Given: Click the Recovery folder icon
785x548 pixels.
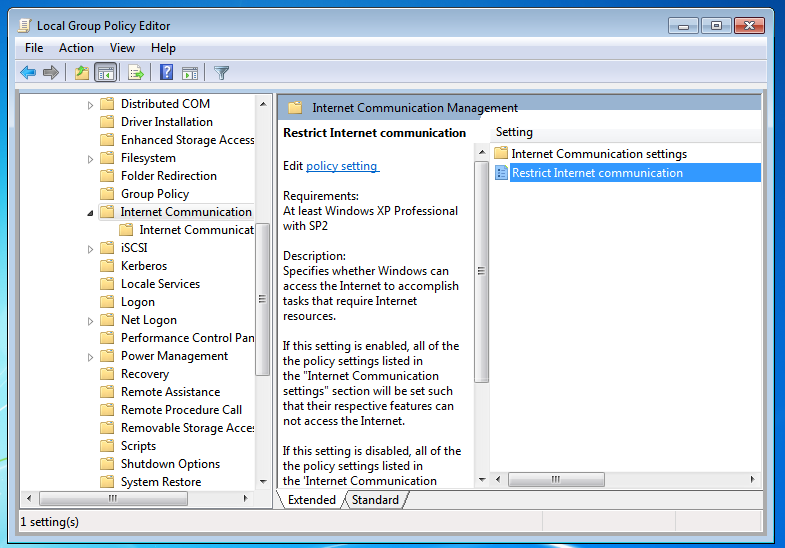Looking at the screenshot, I should tap(107, 374).
